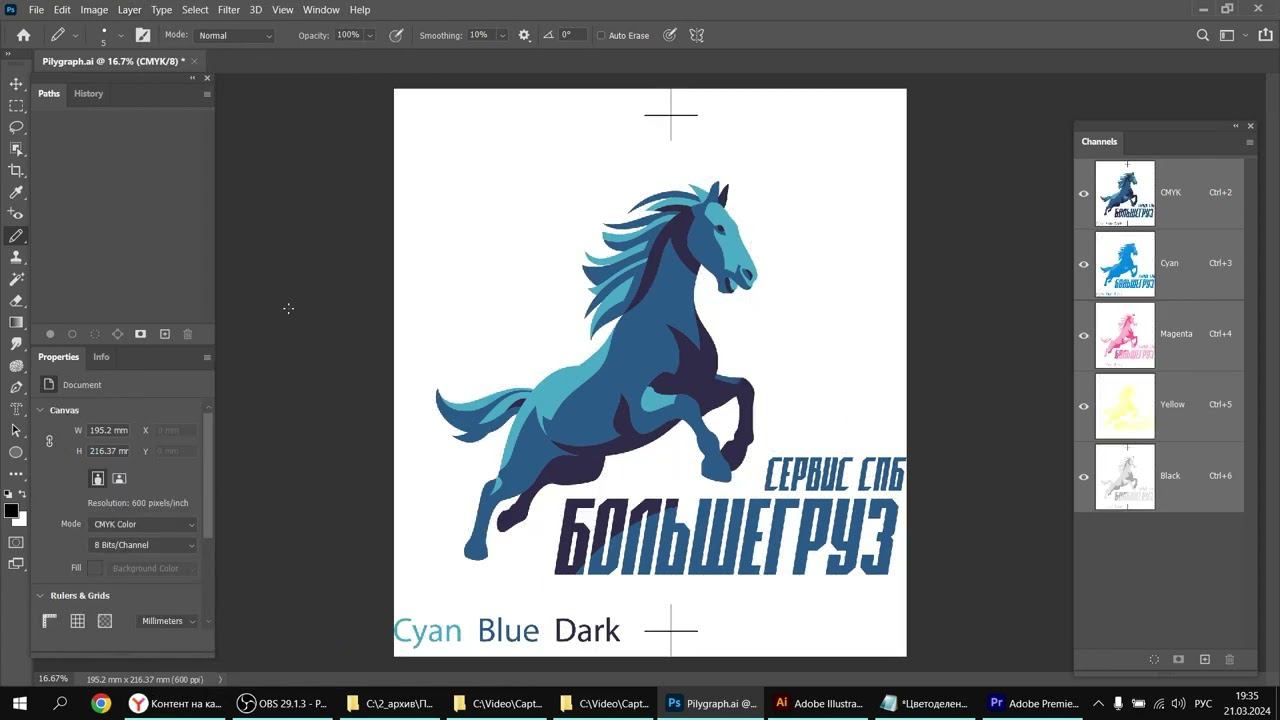Open the Millimeters units dropdown
The height and width of the screenshot is (720, 1280).
click(167, 621)
